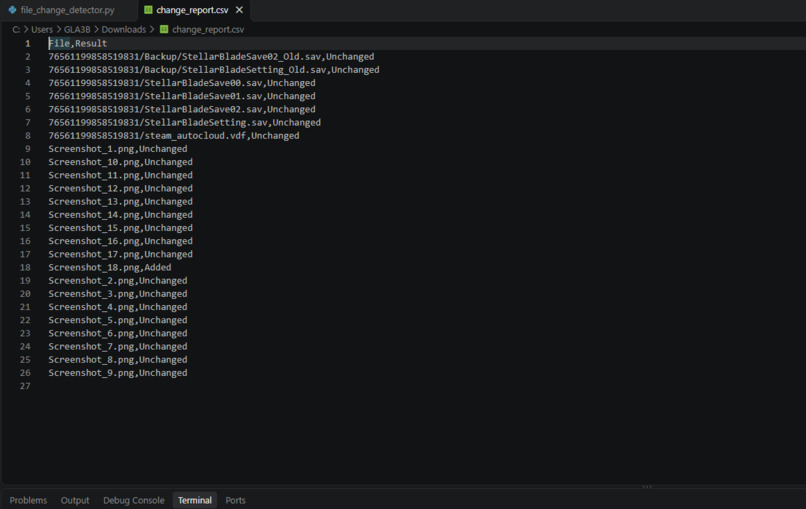Click the steam_autocloud.vdf line

pyautogui.click(x=174, y=136)
